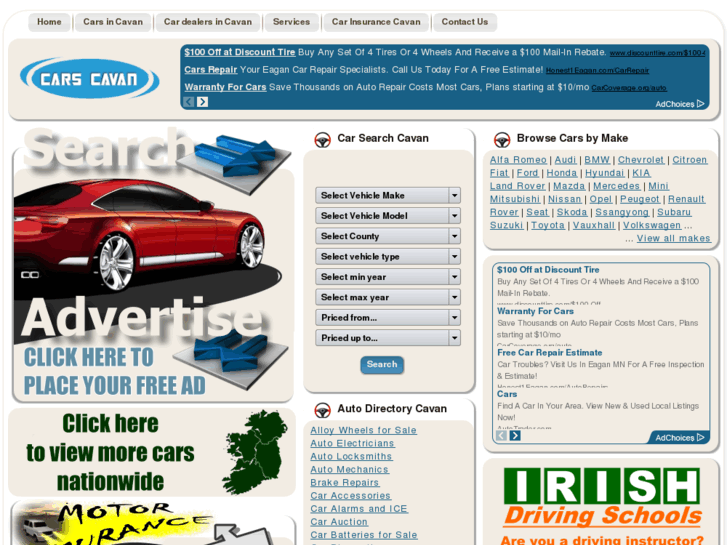
Task: Click next arrow in sidebar ad box
Action: click(x=515, y=436)
